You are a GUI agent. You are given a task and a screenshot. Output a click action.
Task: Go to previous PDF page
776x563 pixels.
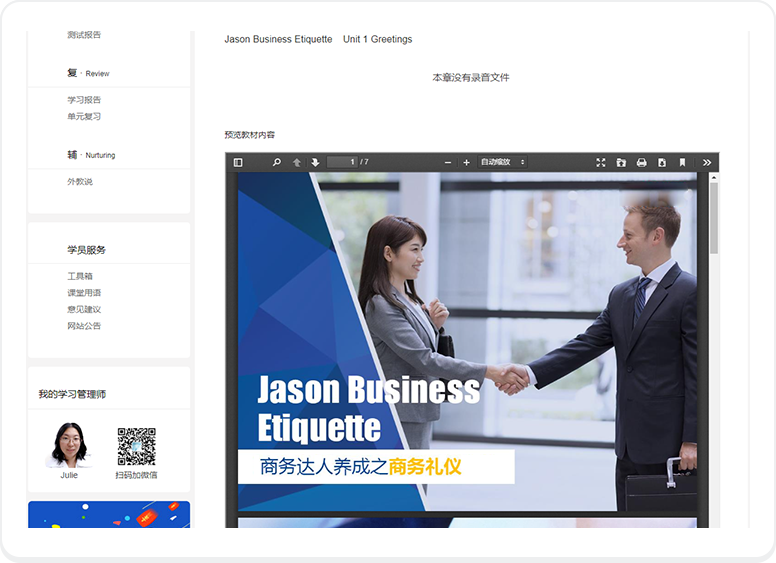pyautogui.click(x=297, y=162)
